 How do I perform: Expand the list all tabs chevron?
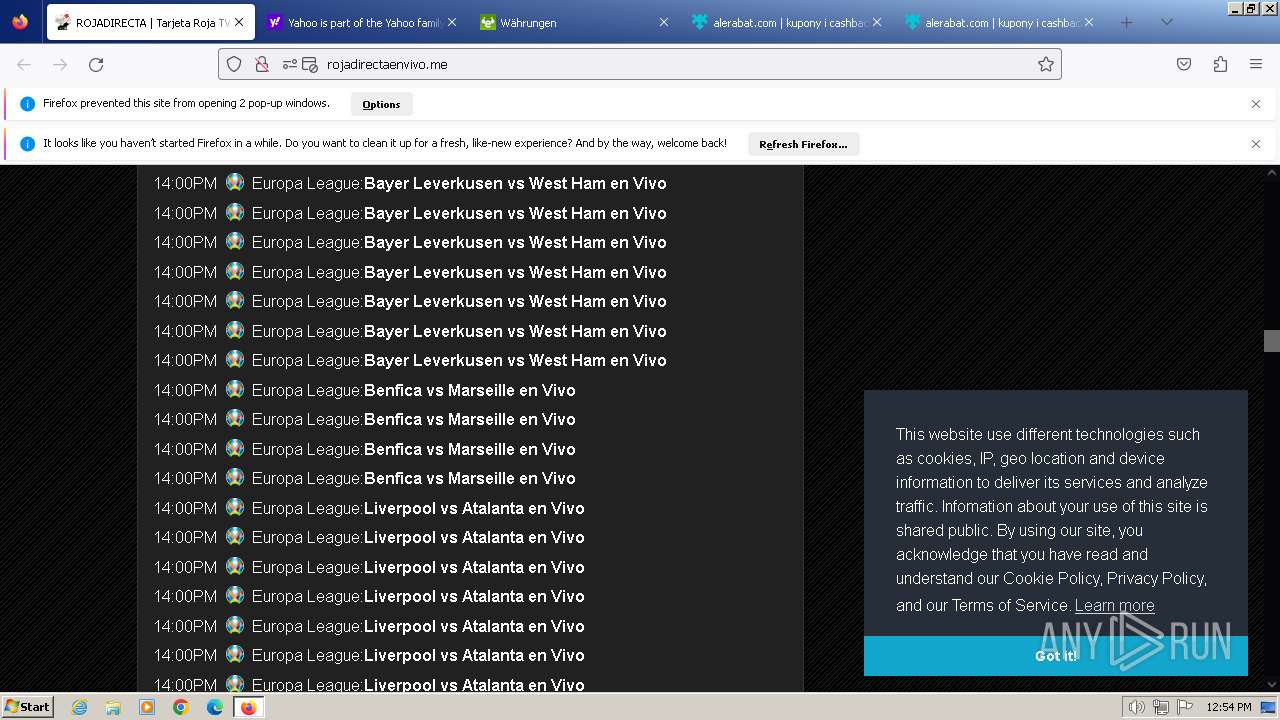1166,22
